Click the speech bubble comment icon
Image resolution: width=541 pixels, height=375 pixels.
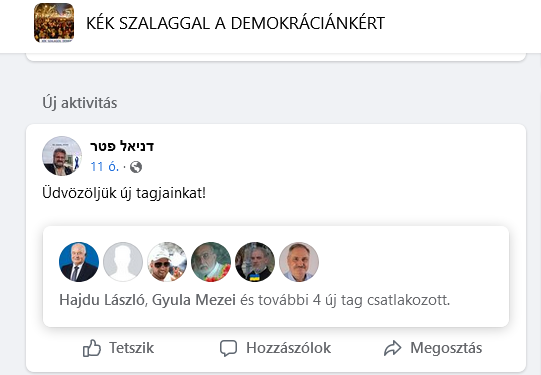tap(228, 348)
